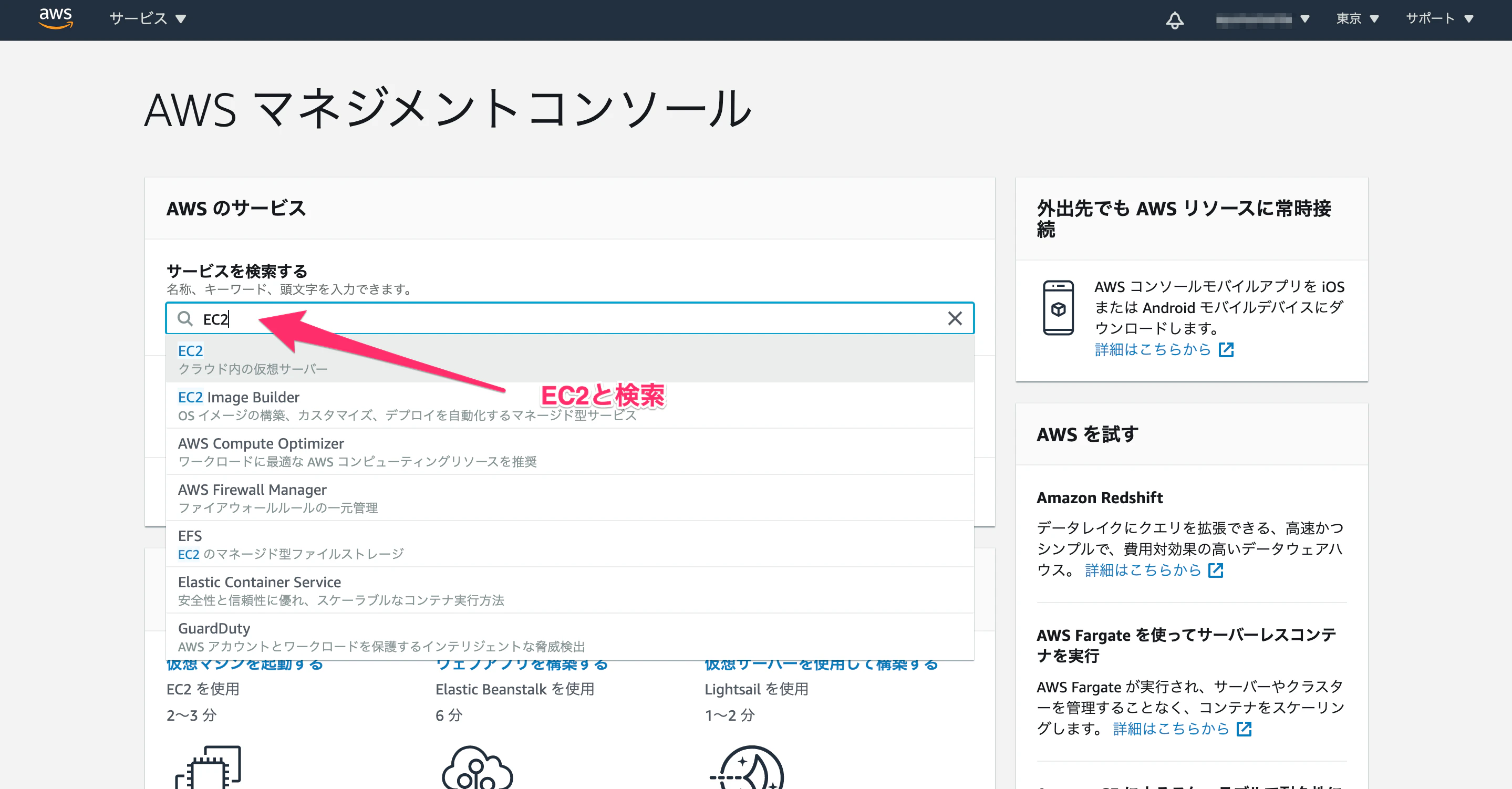Open 詳細はこちらから link for mobile app
This screenshot has width=1512, height=789.
(x=1153, y=350)
